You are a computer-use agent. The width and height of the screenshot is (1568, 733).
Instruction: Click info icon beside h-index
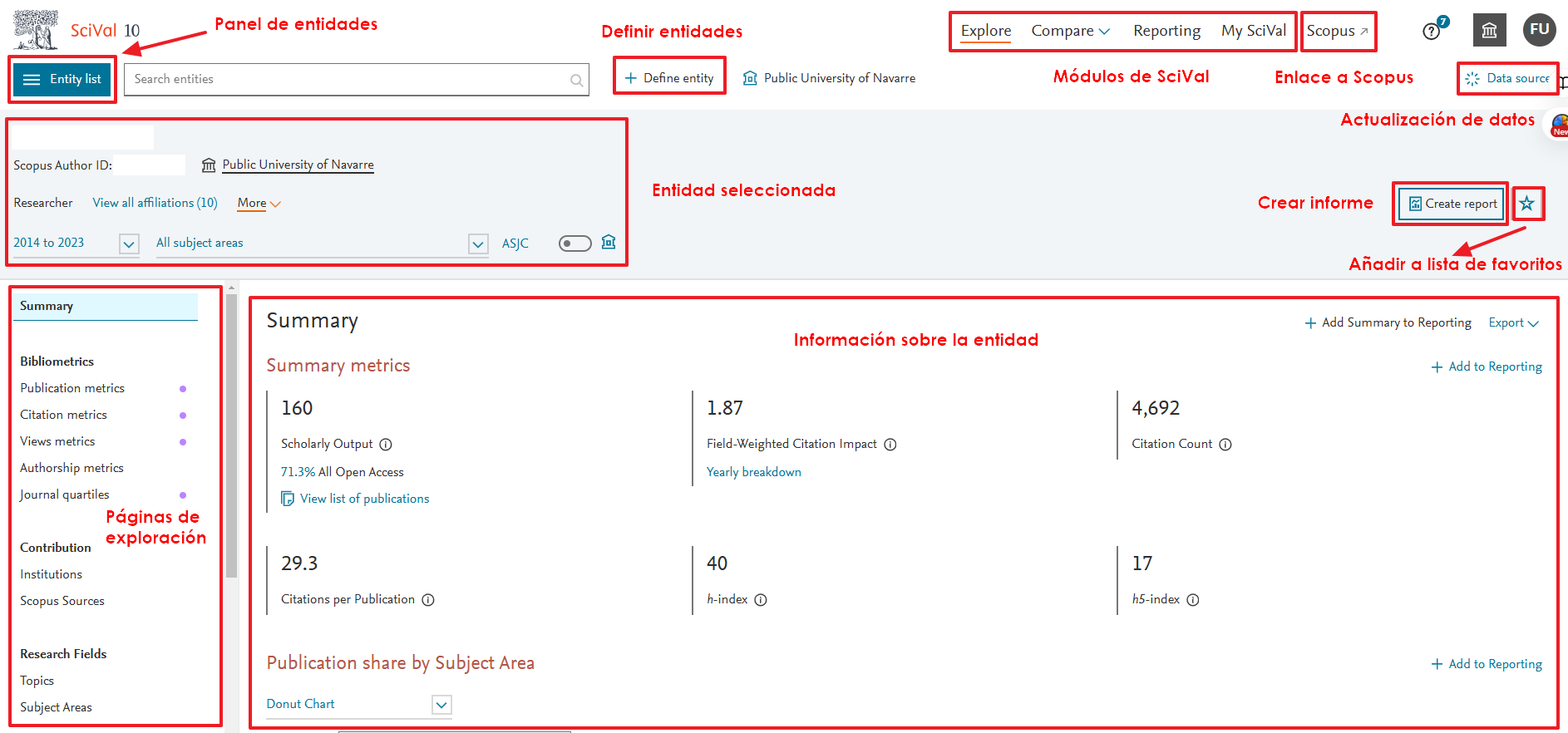(x=761, y=600)
